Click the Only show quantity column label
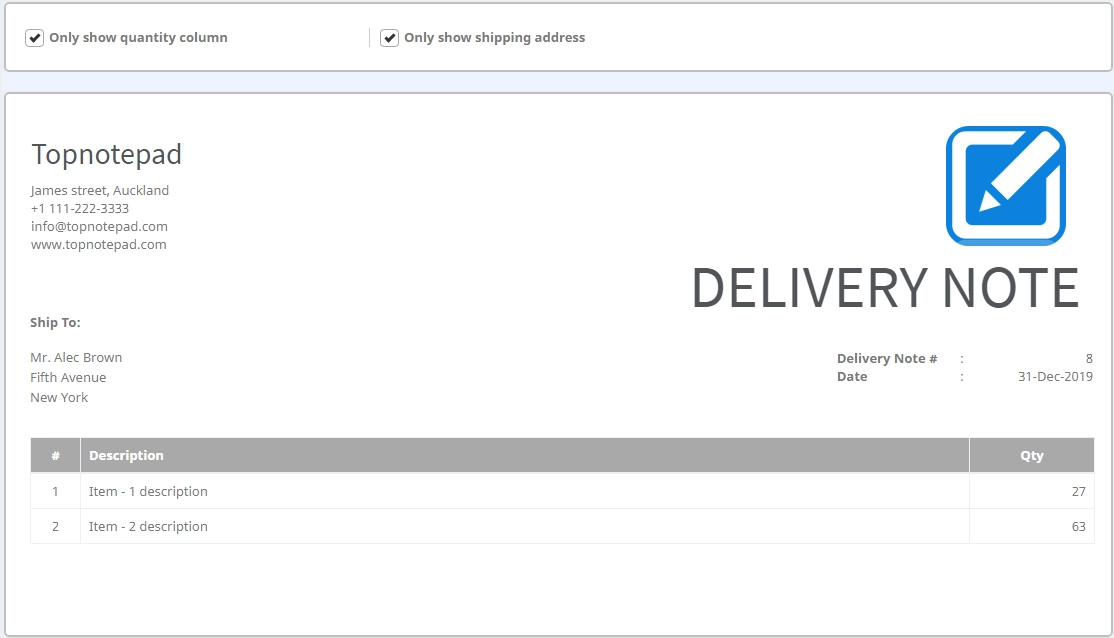Screen dimensions: 1114x638 pyautogui.click(x=139, y=38)
